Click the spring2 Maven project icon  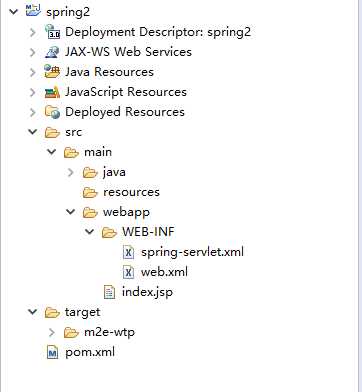(x=33, y=11)
